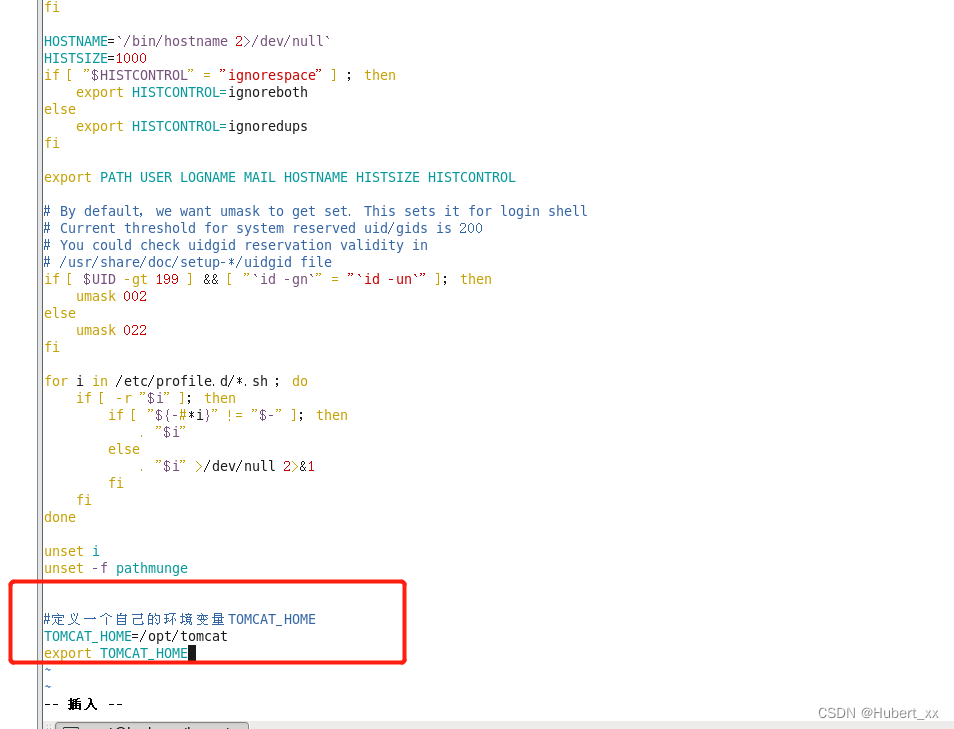Click the TOMCAT_HOME=/opt/tomcat line
The image size is (954, 729).
[x=136, y=638]
